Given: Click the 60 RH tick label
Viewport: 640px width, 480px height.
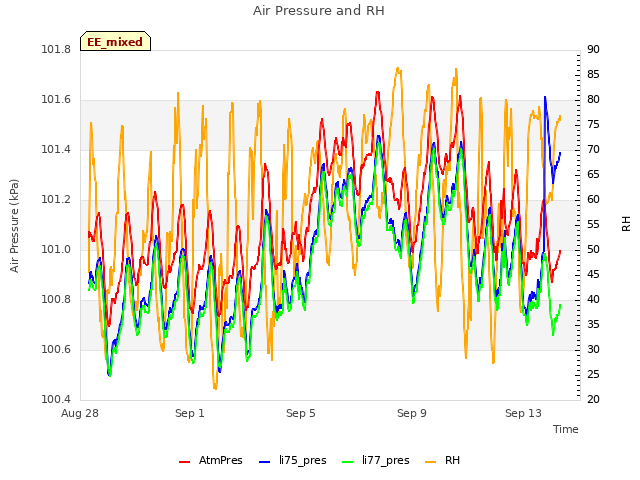Looking at the screenshot, I should [593, 200].
